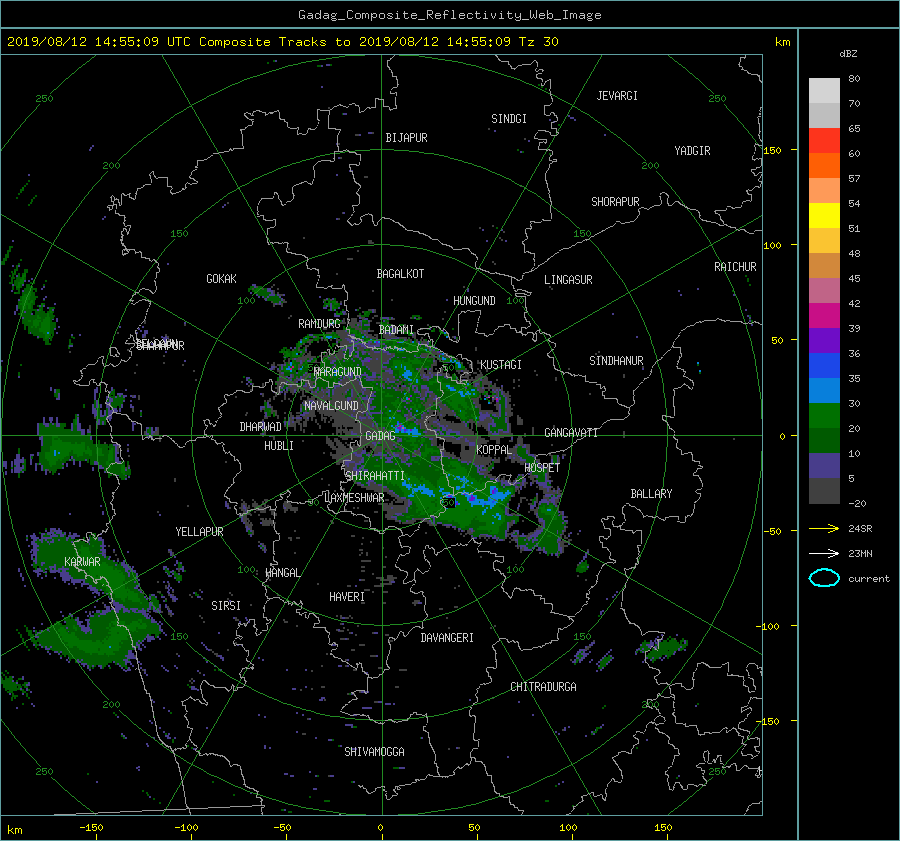Click the GANGAVATI town label
Image resolution: width=900 pixels, height=841 pixels.
pos(571,433)
